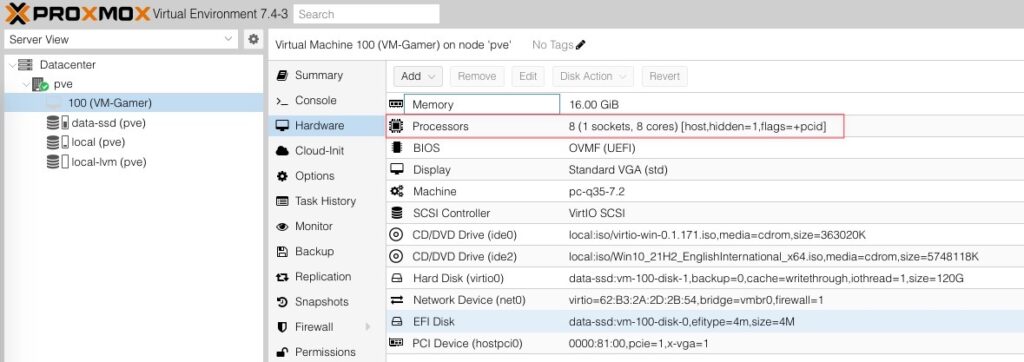
Task: Select the 16.00 GiB memory value
Action: (x=594, y=105)
